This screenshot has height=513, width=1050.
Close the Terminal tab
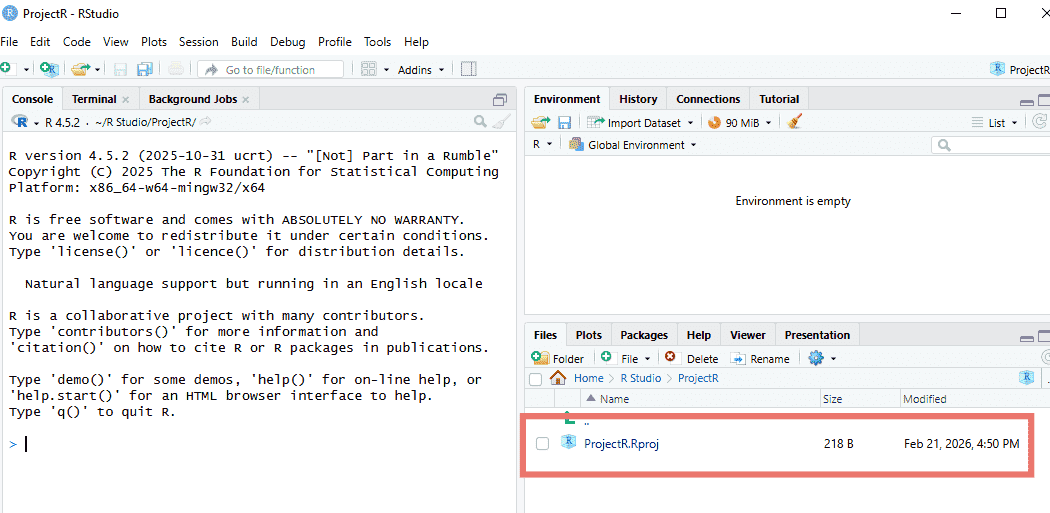coord(125,99)
